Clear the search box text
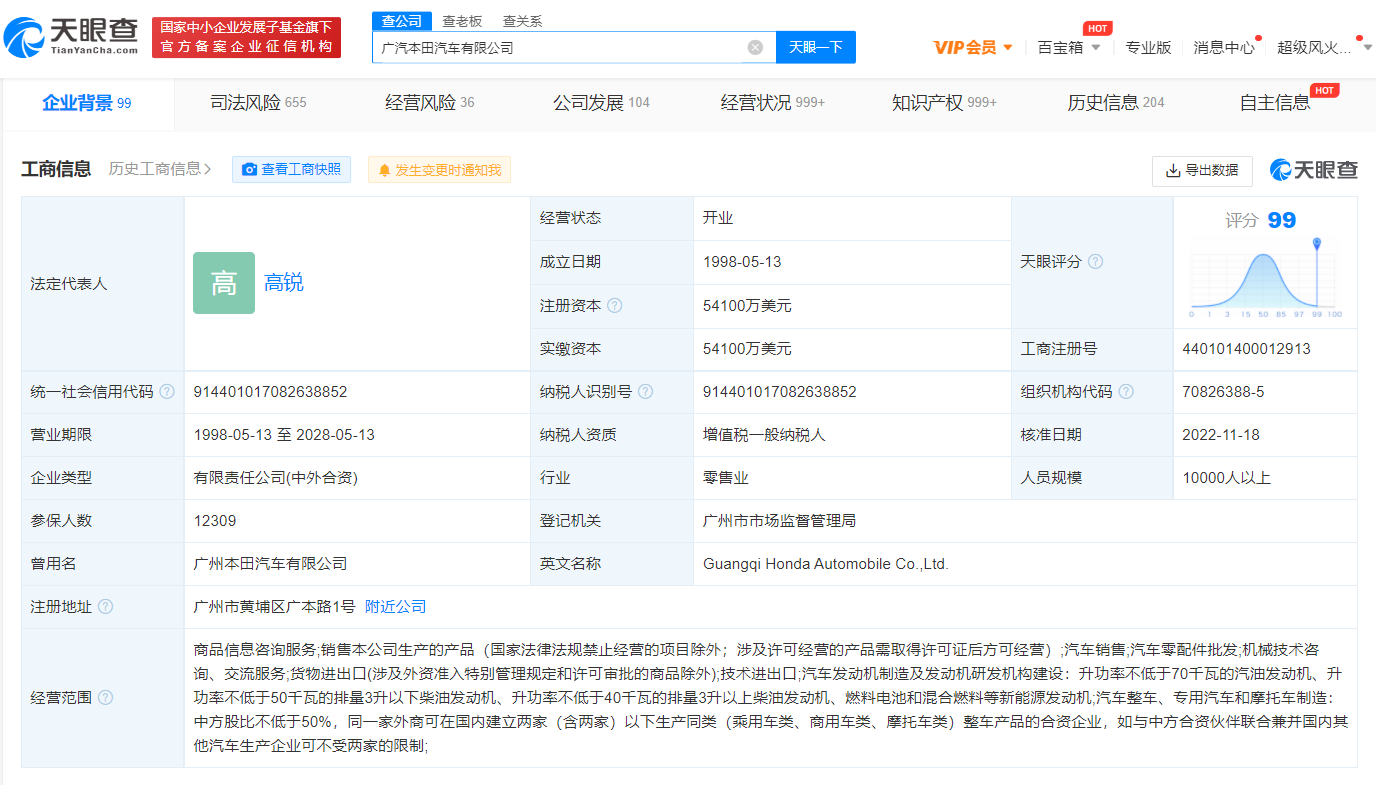The height and width of the screenshot is (785, 1376). tap(755, 47)
